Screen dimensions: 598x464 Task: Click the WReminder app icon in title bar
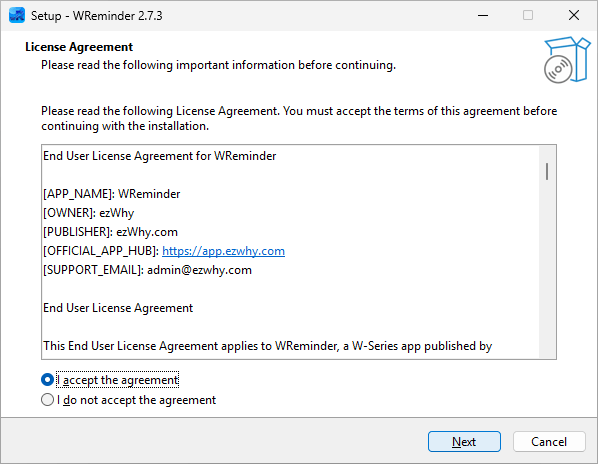(x=17, y=15)
